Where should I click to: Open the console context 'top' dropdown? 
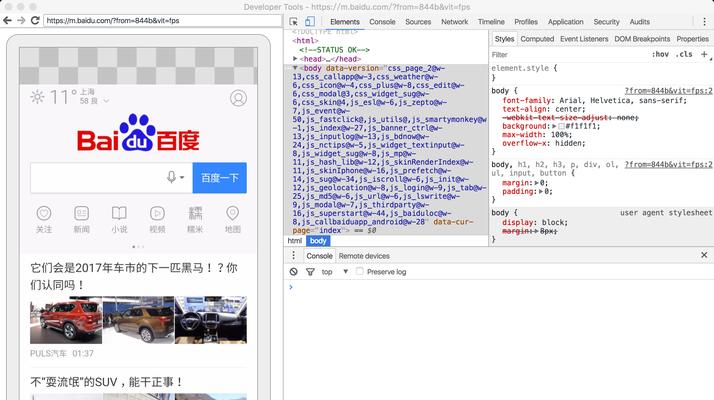tap(335, 272)
